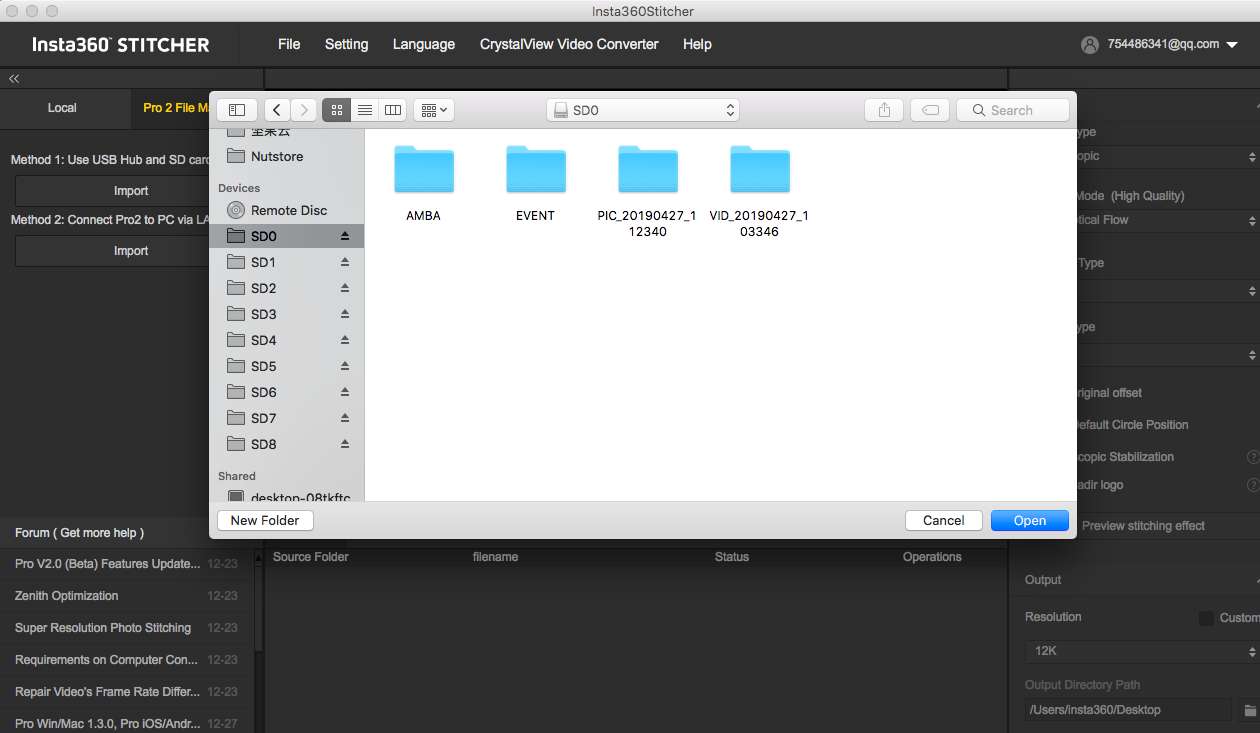Screen dimensions: 1260x733
Task: Switch to list view in file dialog
Action: coord(365,110)
